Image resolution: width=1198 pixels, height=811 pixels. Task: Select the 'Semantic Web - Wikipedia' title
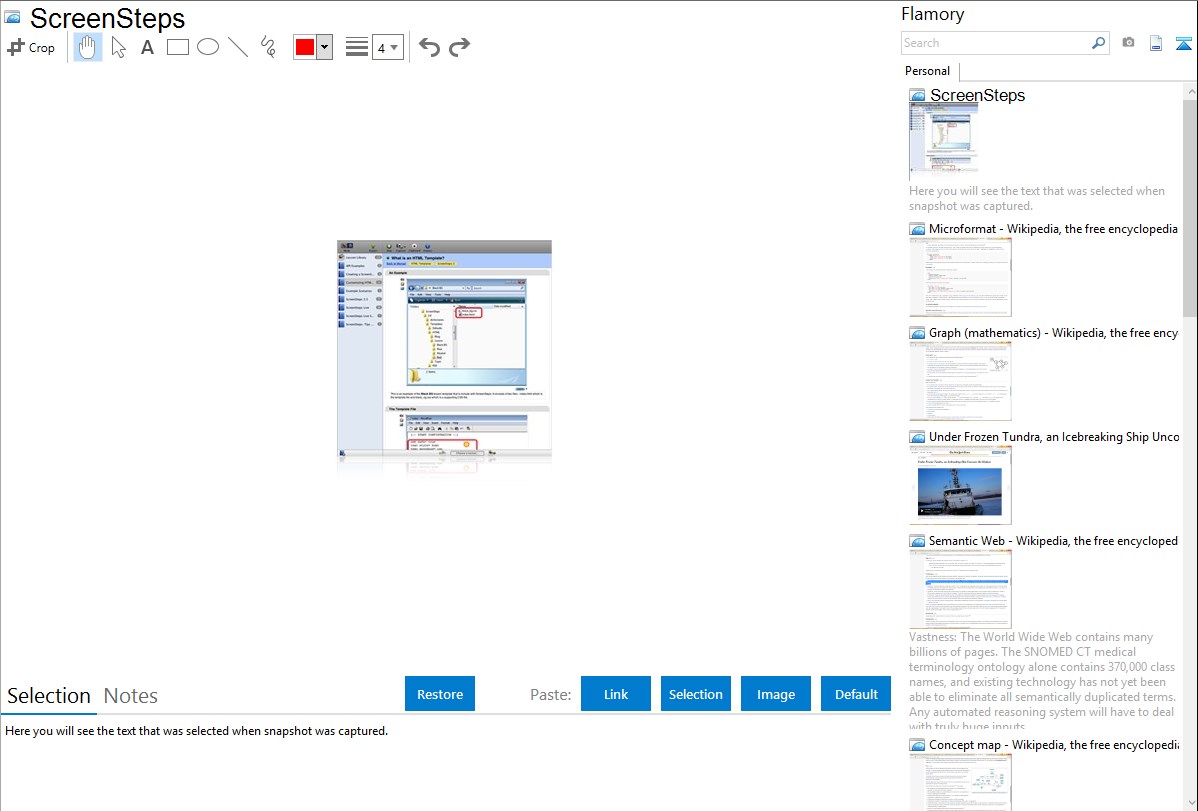(1054, 541)
